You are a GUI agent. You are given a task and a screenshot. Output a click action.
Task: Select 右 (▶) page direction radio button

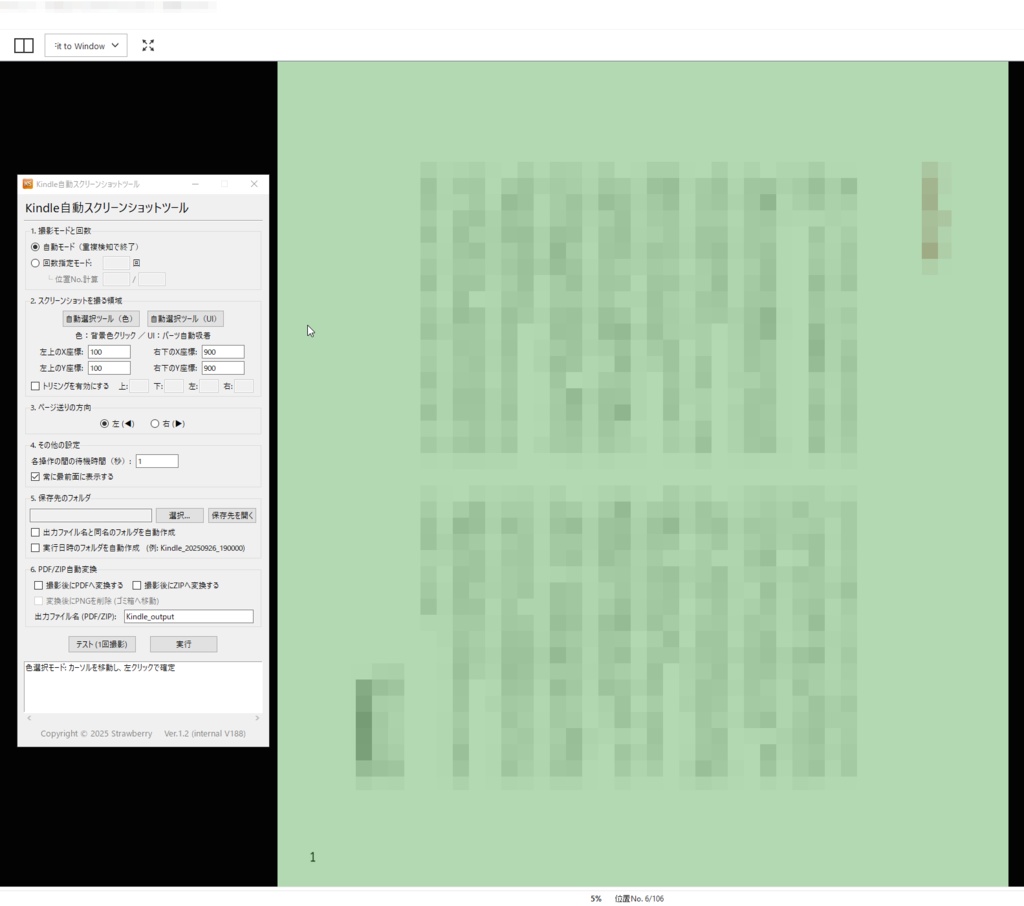(155, 424)
